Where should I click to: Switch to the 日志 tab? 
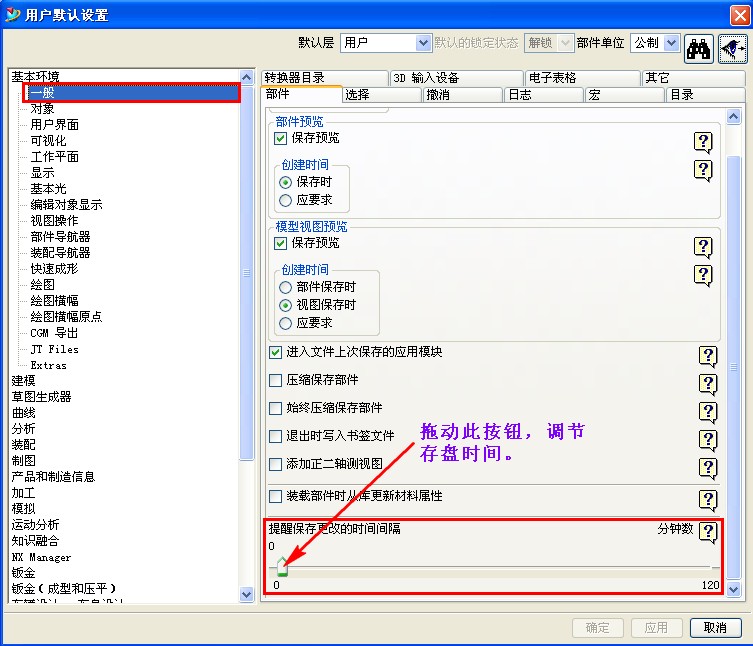pyautogui.click(x=544, y=95)
